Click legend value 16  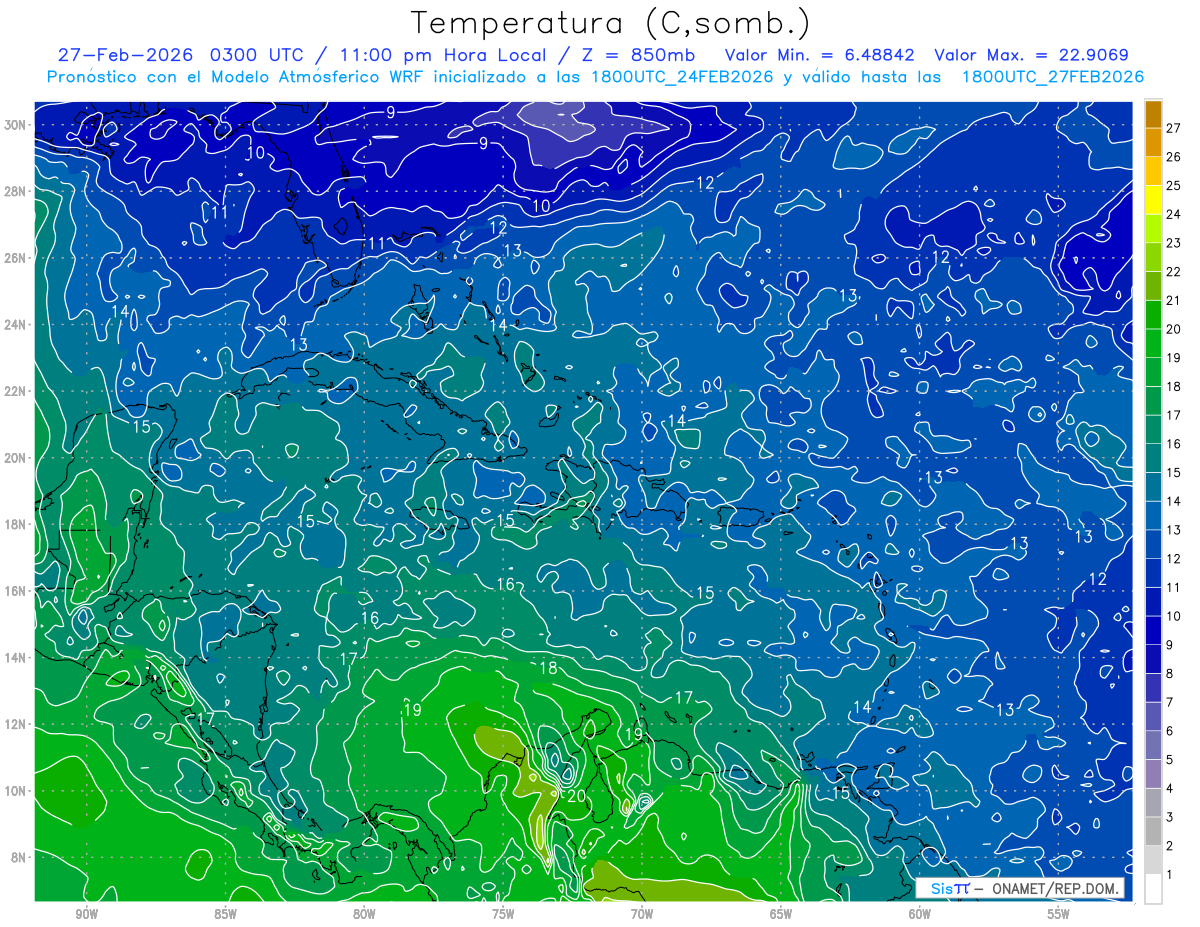pos(1175,444)
